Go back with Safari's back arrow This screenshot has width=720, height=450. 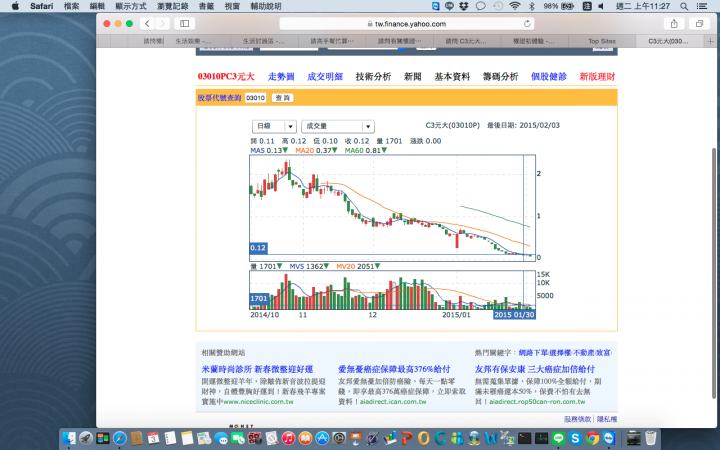(x=147, y=23)
